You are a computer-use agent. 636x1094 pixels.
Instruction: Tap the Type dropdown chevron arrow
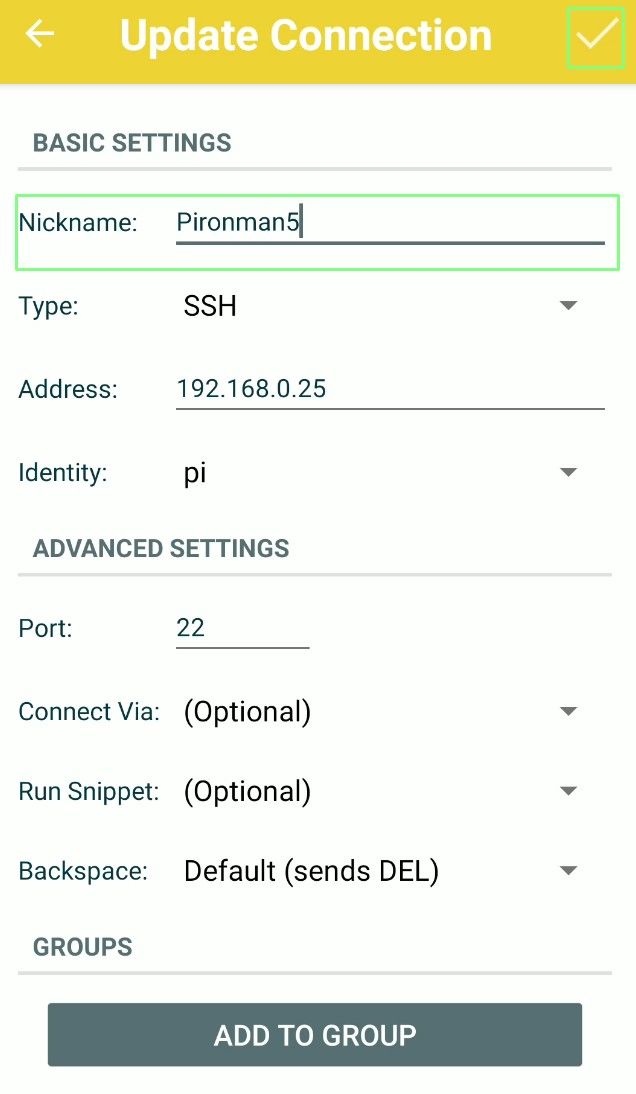568,306
